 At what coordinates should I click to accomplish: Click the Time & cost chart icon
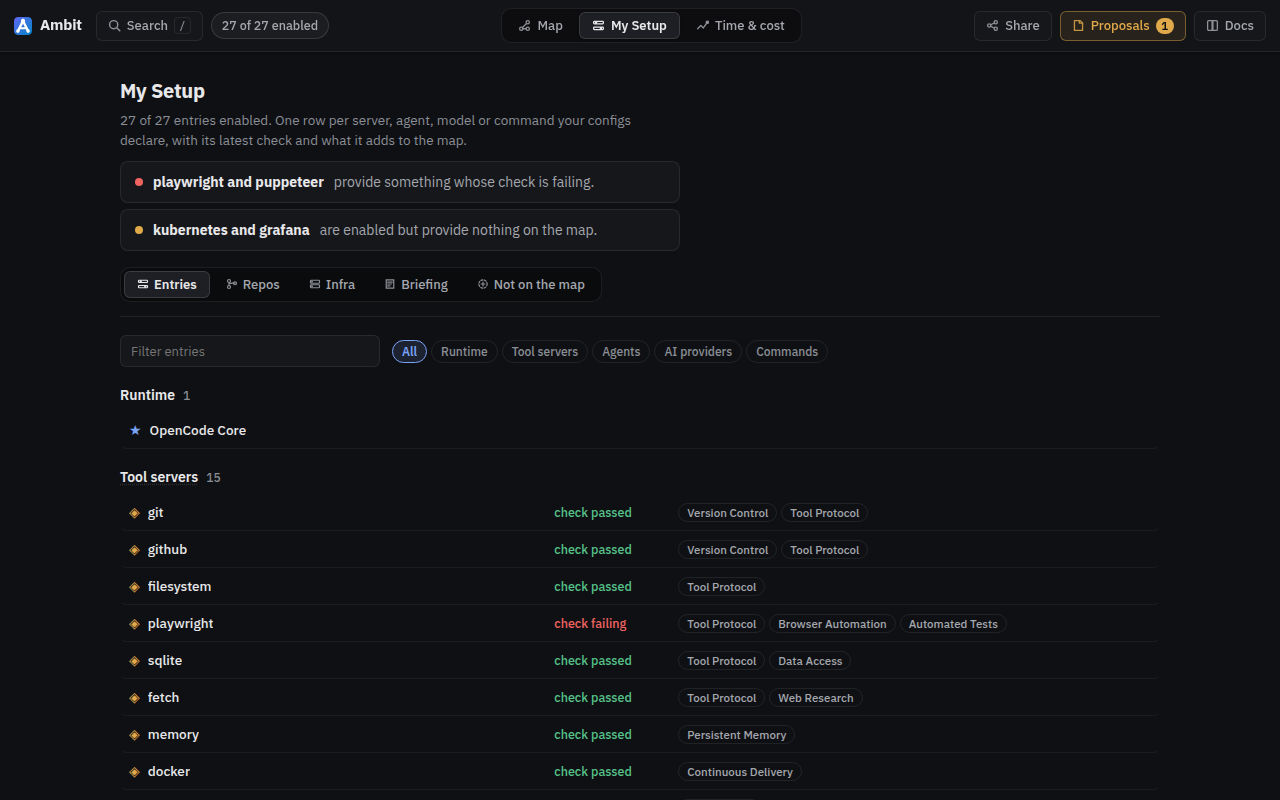coord(703,26)
